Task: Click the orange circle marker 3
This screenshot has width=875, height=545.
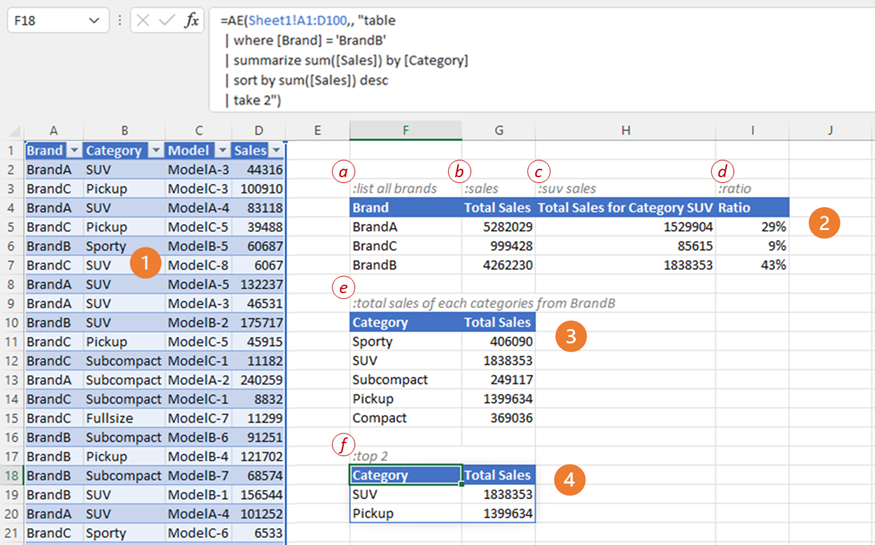Action: [570, 337]
